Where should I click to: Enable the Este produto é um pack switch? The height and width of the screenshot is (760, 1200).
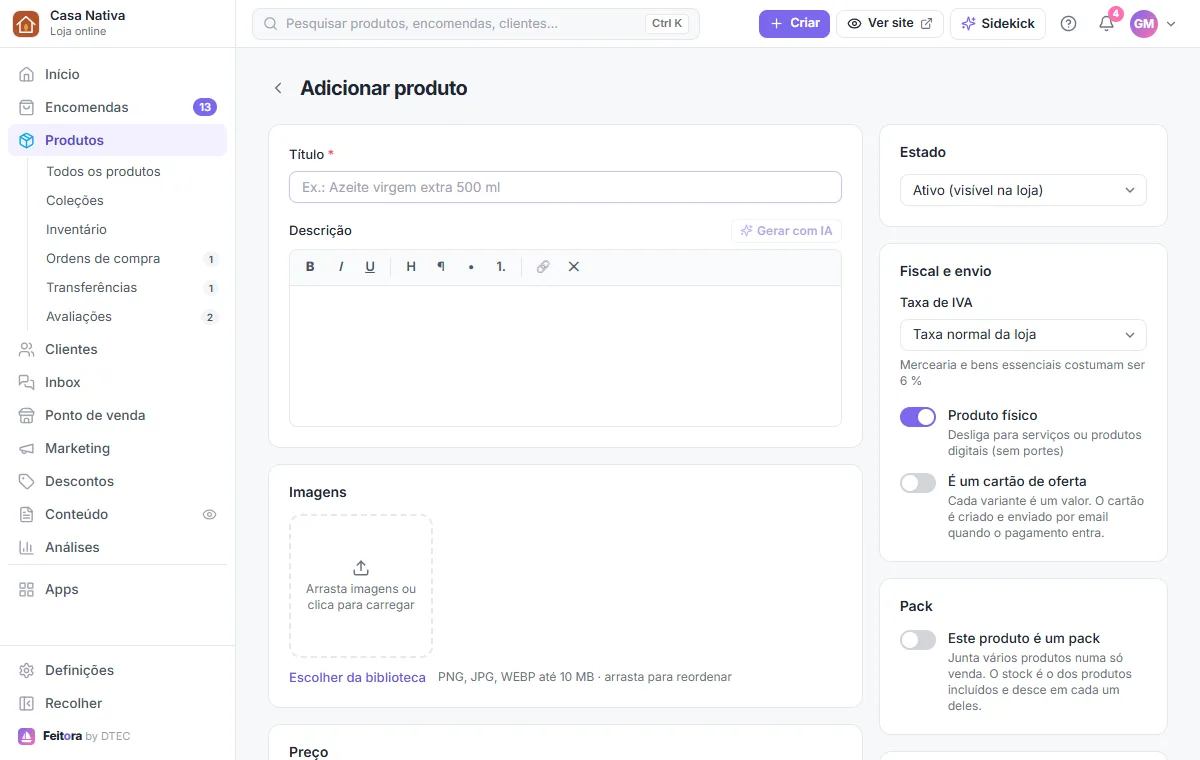point(918,640)
